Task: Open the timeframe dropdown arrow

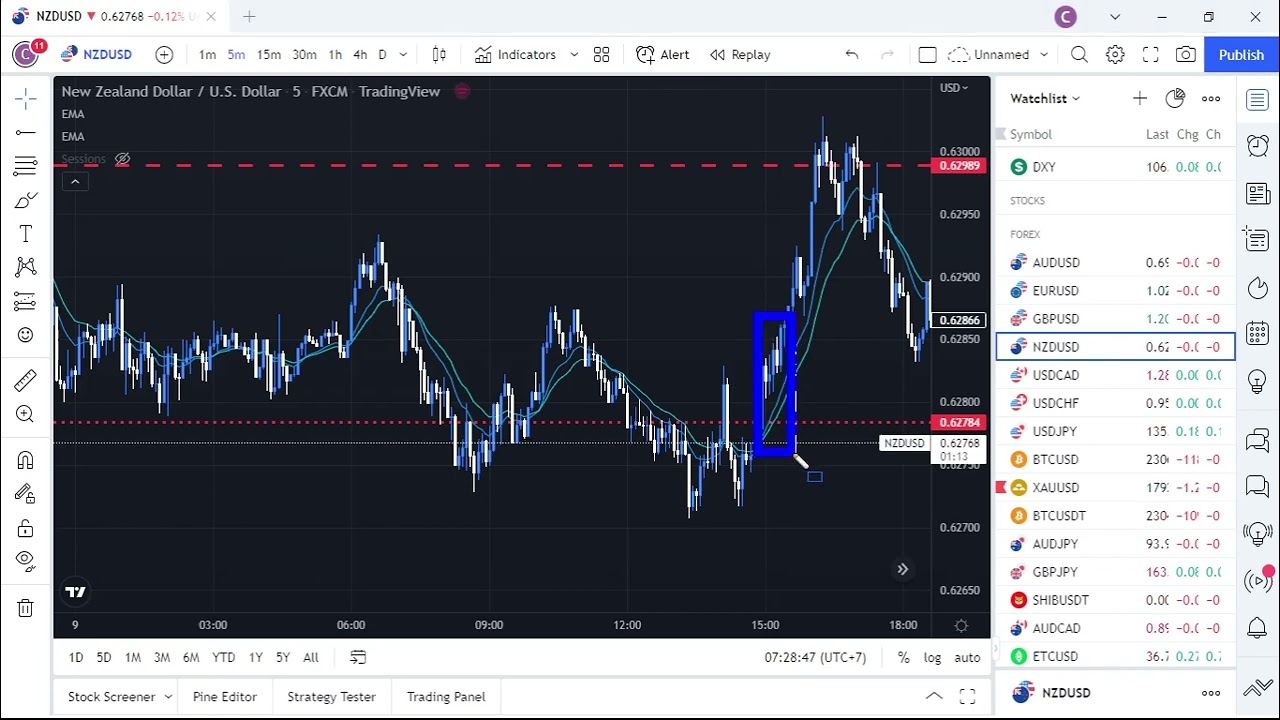Action: pyautogui.click(x=403, y=55)
